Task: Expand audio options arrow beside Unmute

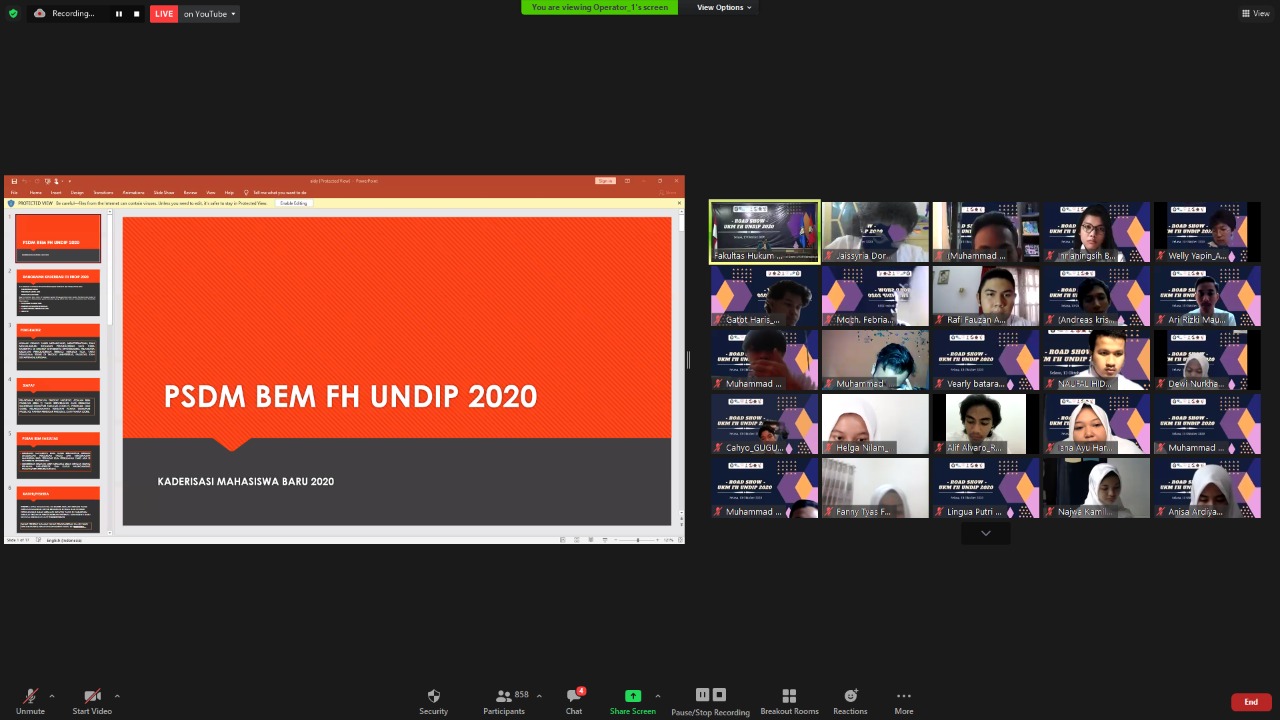Action: 52,696
